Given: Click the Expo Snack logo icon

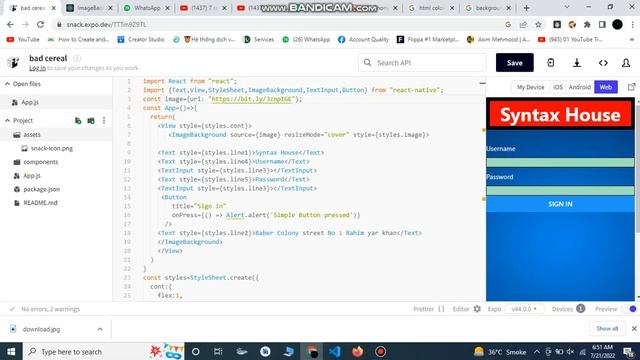Looking at the screenshot, I should [x=13, y=62].
